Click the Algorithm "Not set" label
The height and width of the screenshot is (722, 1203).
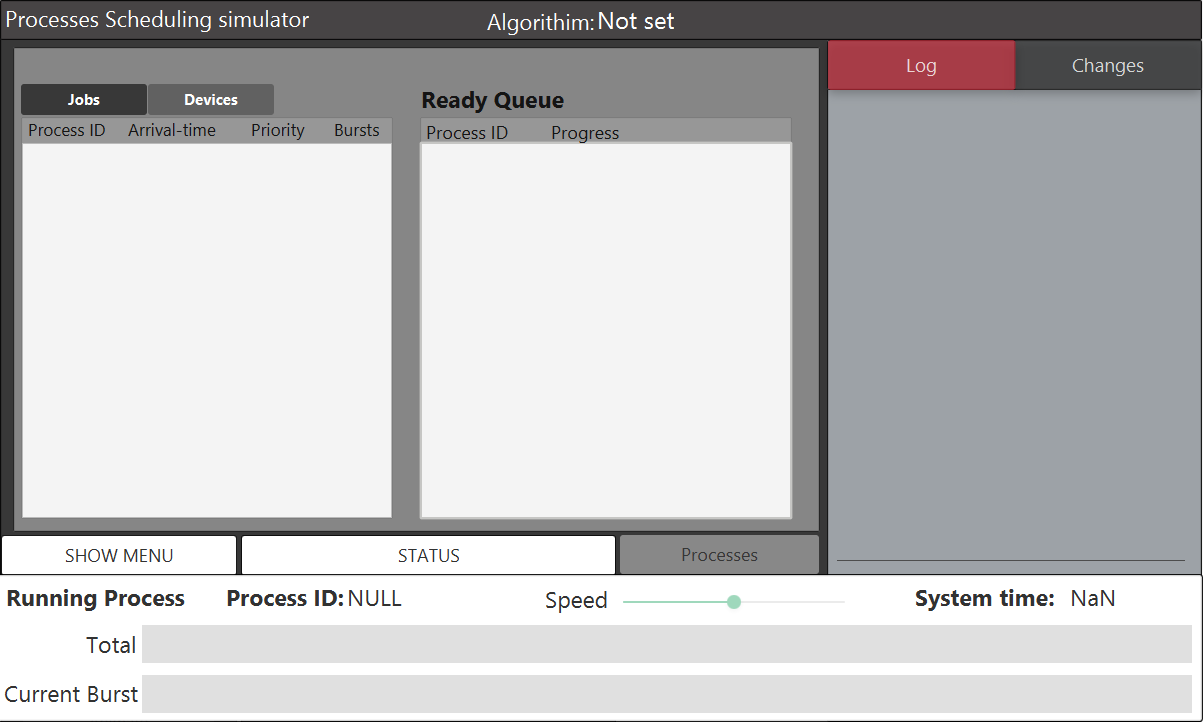636,22
